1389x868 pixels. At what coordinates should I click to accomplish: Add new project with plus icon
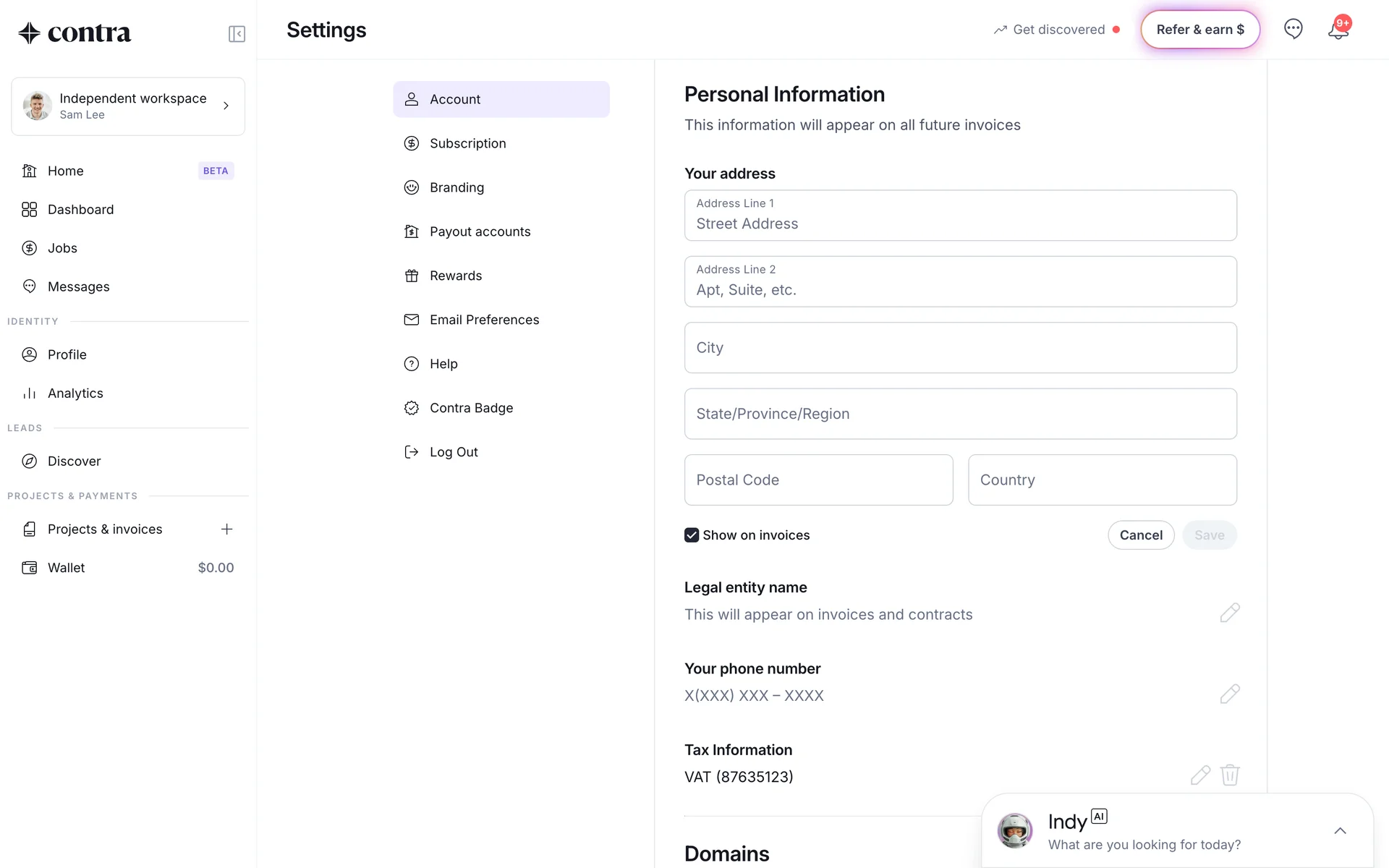tap(226, 529)
